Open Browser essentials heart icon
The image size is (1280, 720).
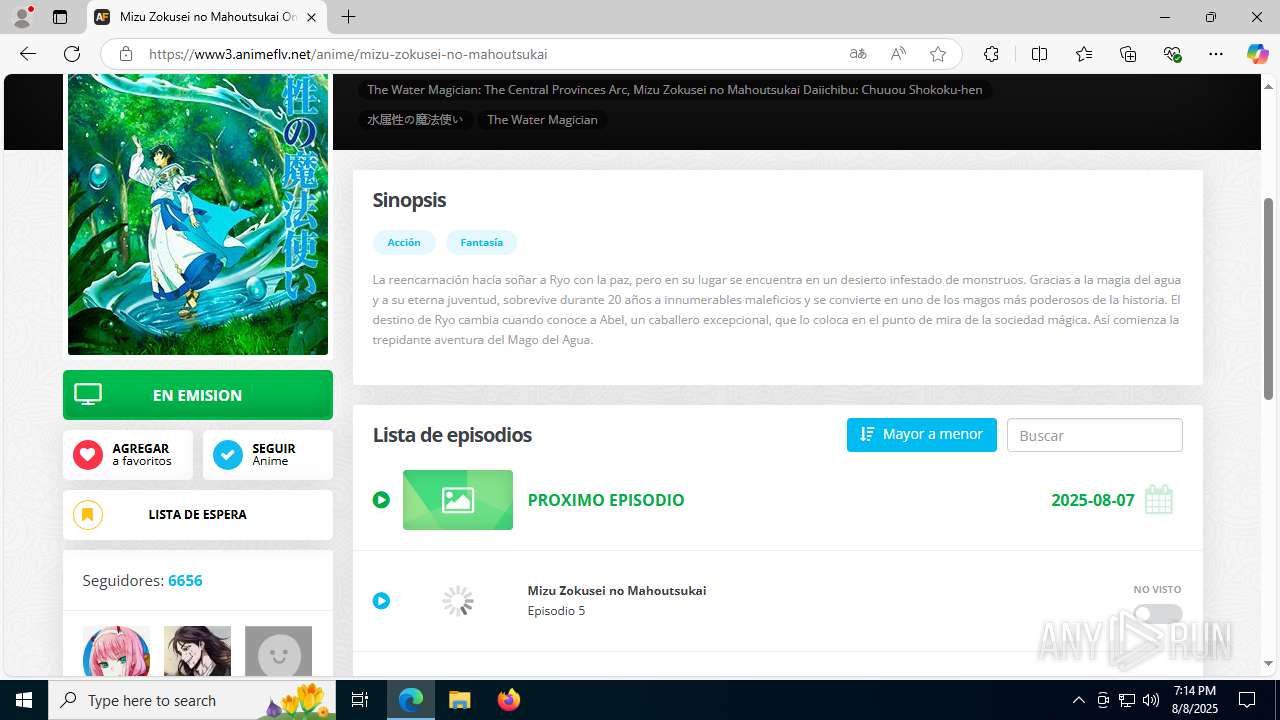pyautogui.click(x=1172, y=54)
